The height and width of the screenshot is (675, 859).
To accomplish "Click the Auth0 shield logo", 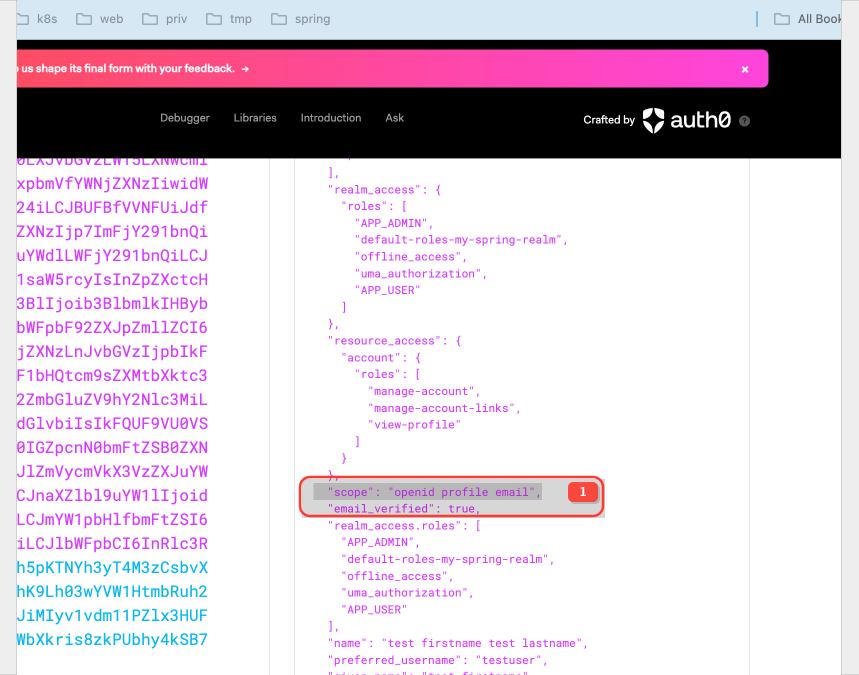I will click(x=655, y=120).
